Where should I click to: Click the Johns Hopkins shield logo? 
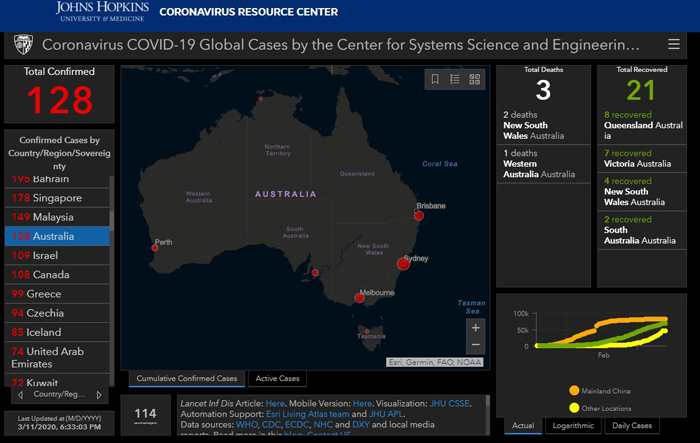[23, 45]
